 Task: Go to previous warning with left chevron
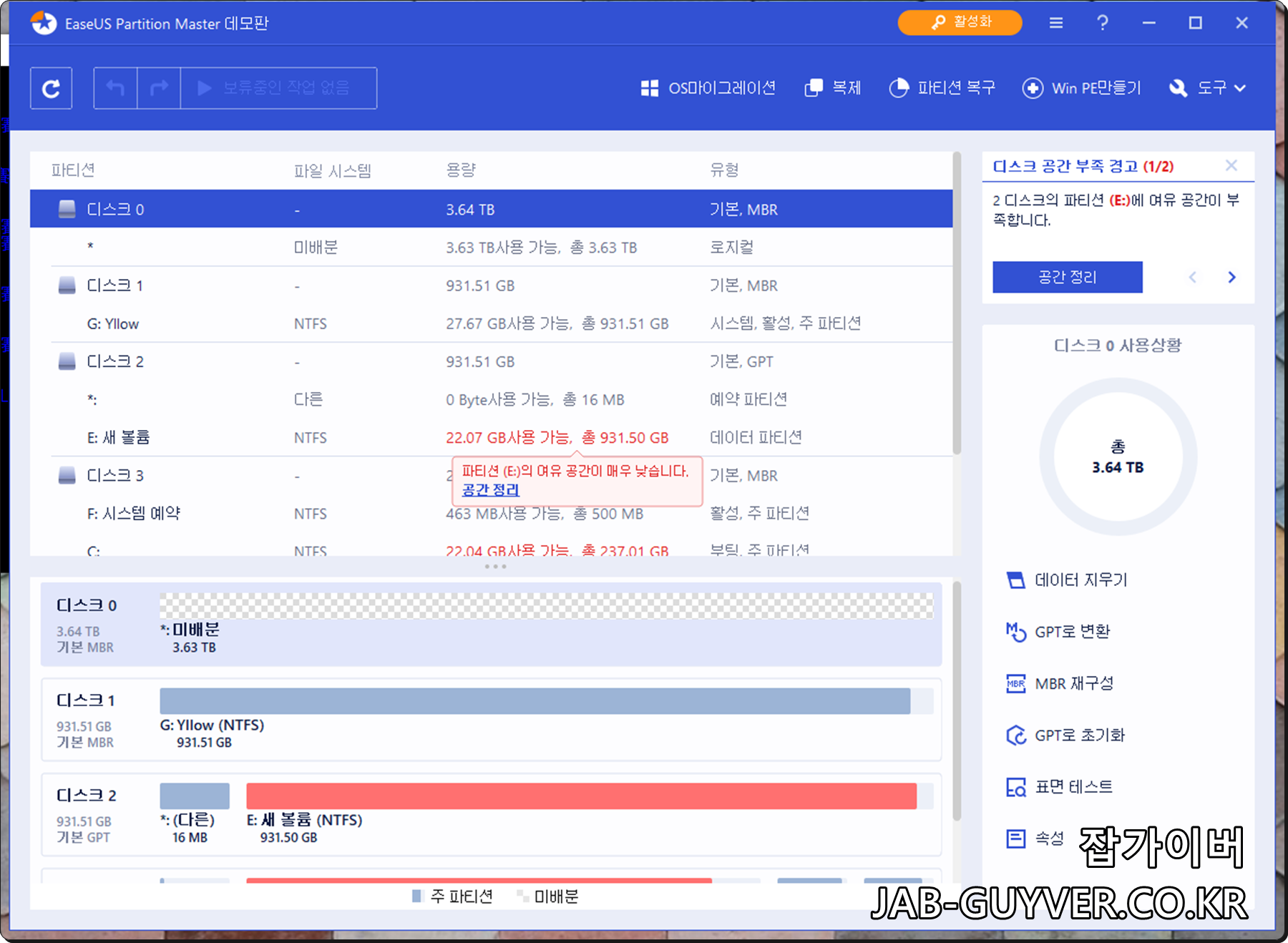coord(1192,277)
